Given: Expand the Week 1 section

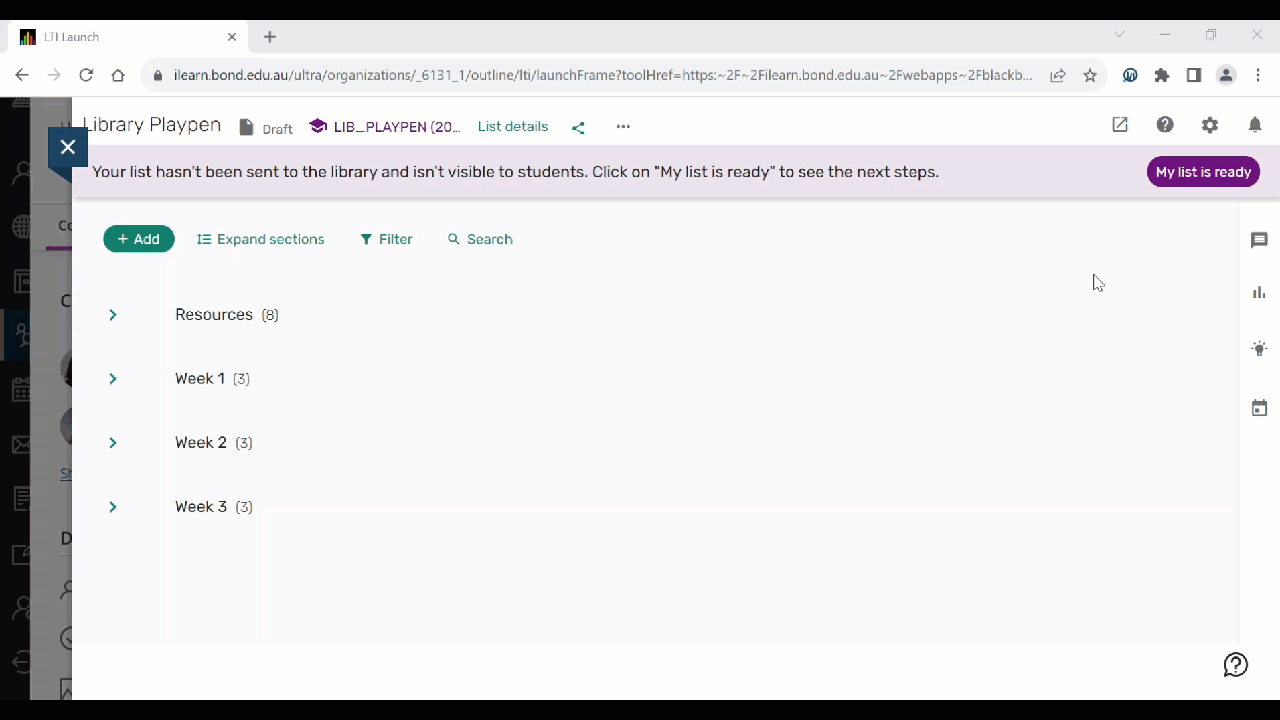Looking at the screenshot, I should click(x=113, y=379).
